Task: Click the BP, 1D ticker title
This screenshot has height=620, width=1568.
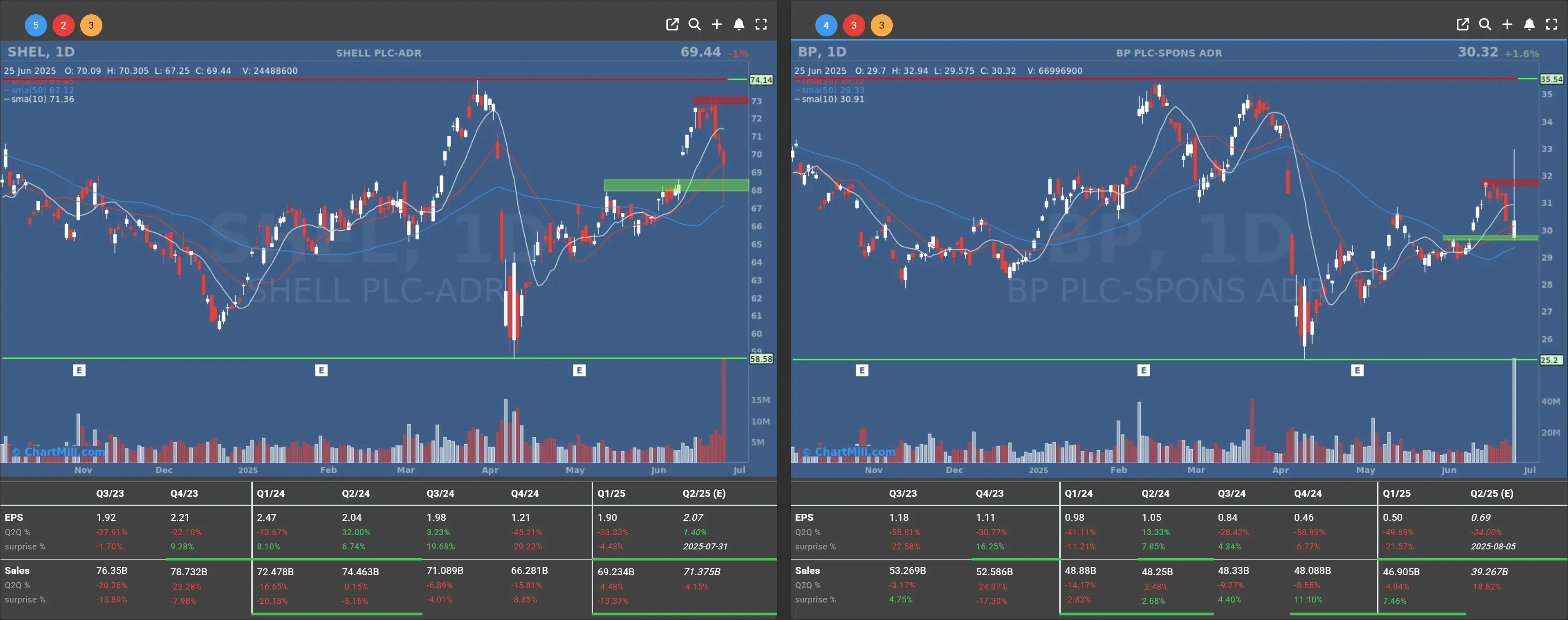Action: pyautogui.click(x=822, y=52)
